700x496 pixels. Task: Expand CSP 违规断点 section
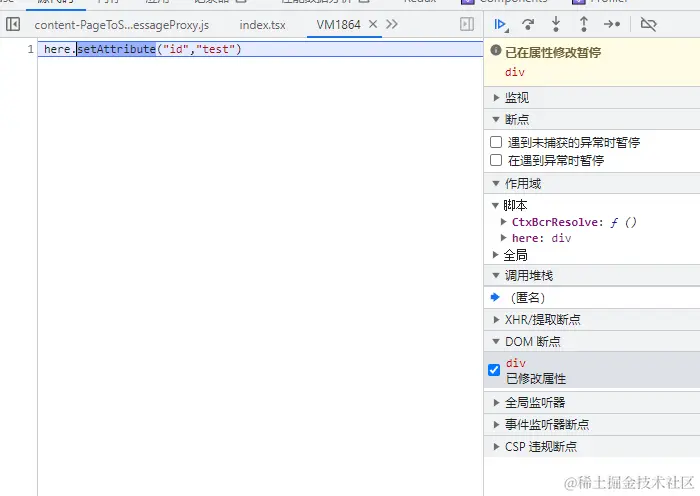point(592,446)
